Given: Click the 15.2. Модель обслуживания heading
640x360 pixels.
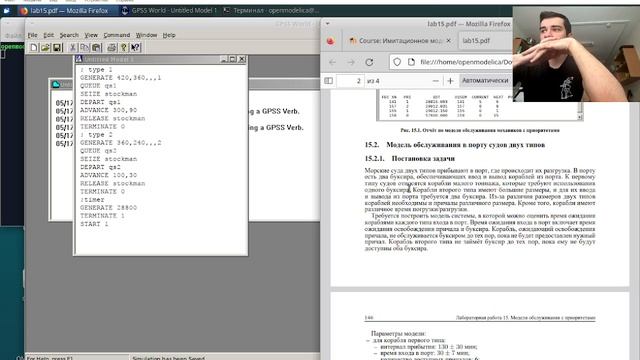Looking at the screenshot, I should (455, 145).
